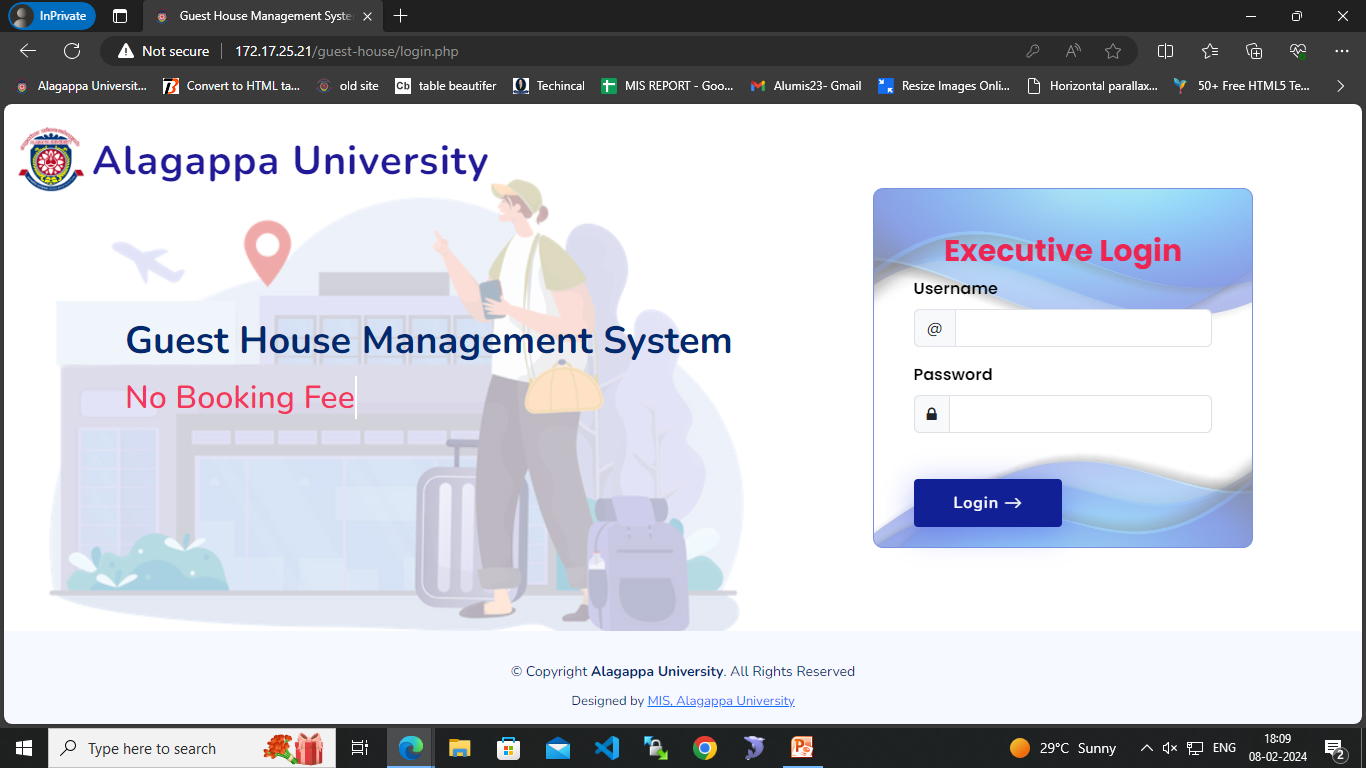
Task: Click the Not secure warning icon
Action: [126, 51]
